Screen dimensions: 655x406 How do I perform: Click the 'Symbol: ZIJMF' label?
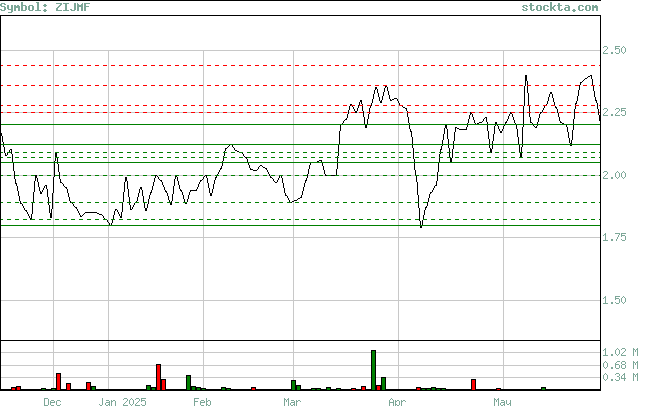(45, 7)
